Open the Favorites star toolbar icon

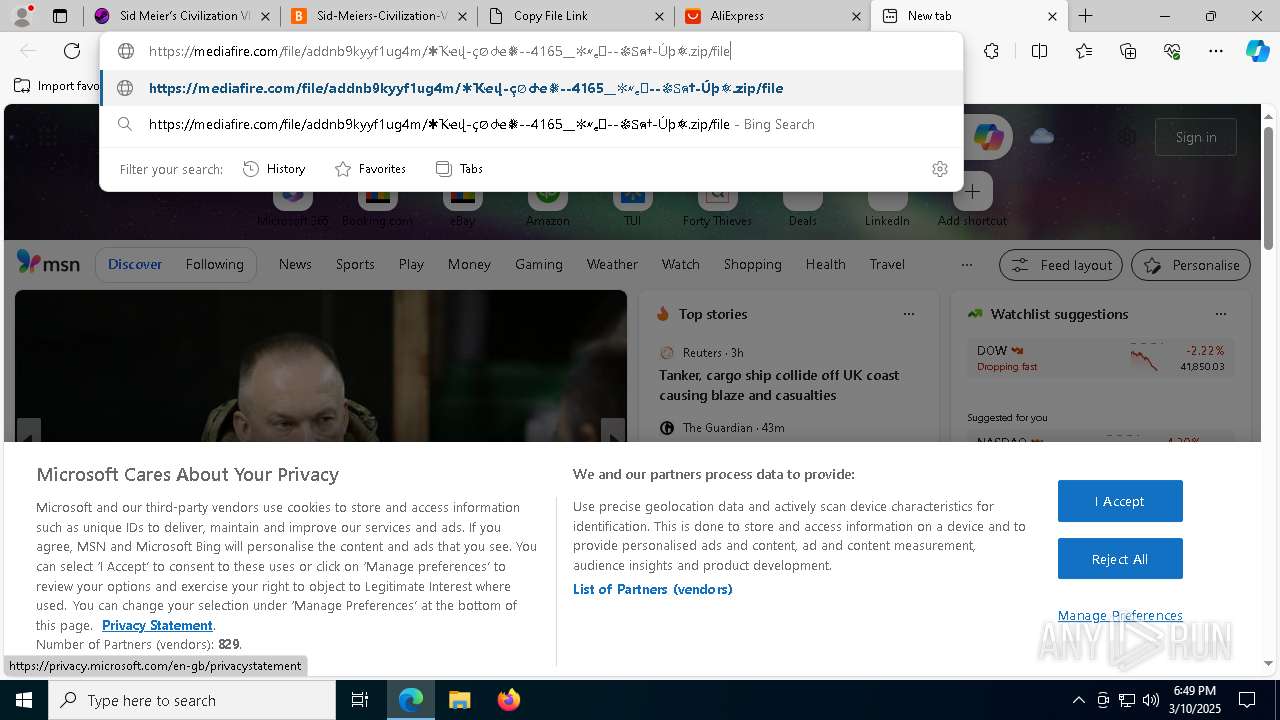click(1084, 51)
